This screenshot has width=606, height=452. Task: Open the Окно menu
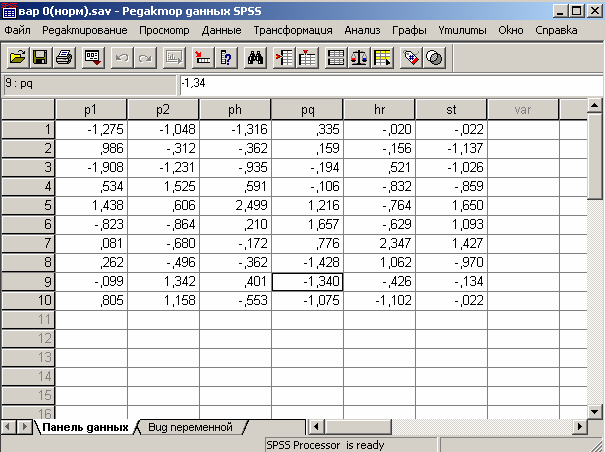(511, 30)
